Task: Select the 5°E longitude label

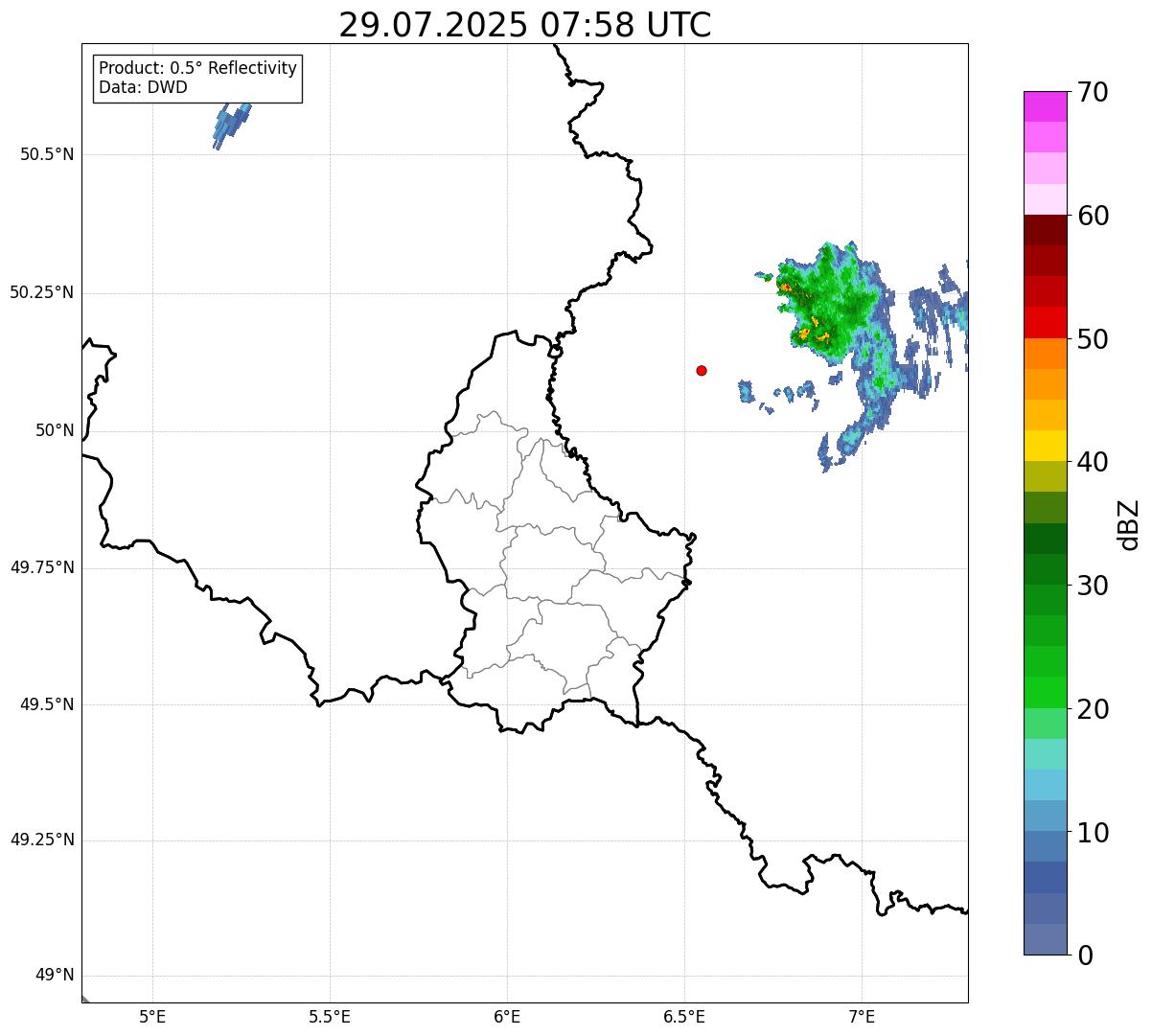Action: pos(152,1016)
